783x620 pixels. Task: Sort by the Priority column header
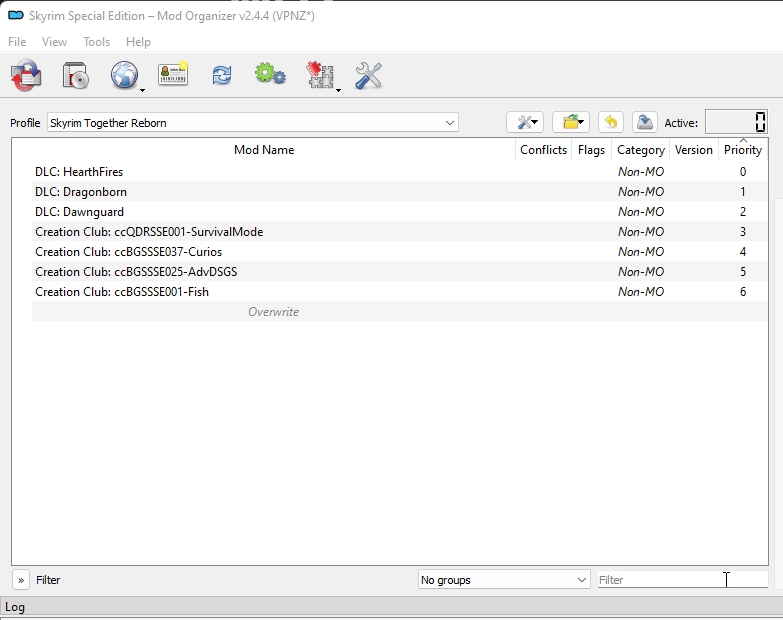click(742, 150)
